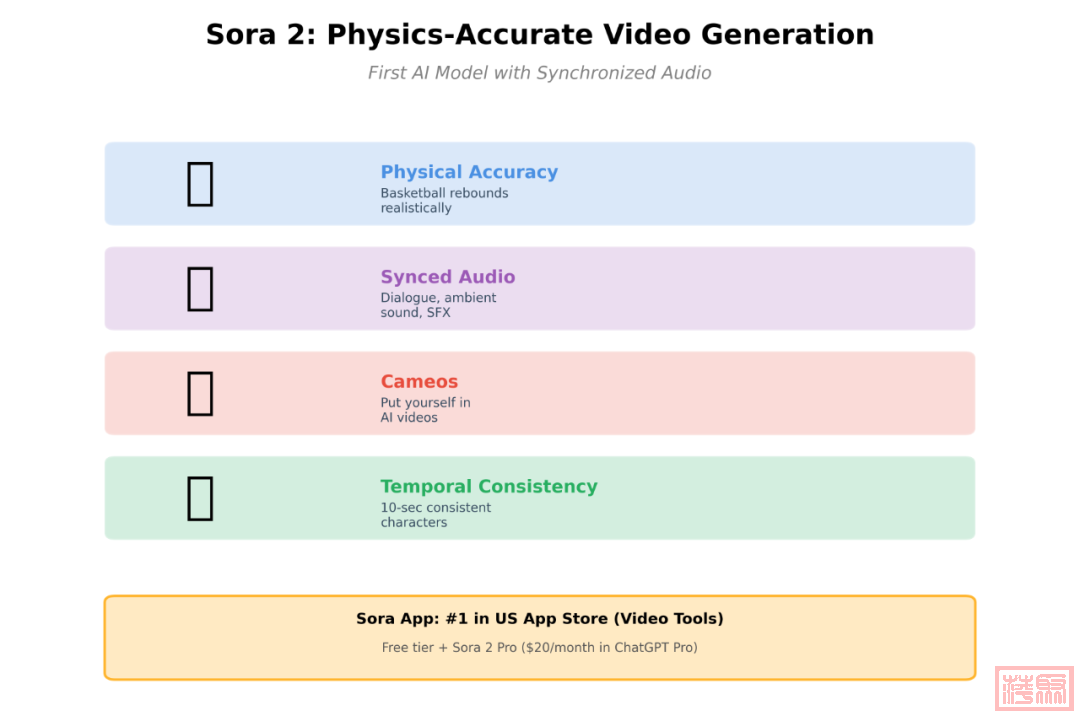Click the "Put yourself in AI videos" text
This screenshot has width=1080, height=716.
pos(425,410)
